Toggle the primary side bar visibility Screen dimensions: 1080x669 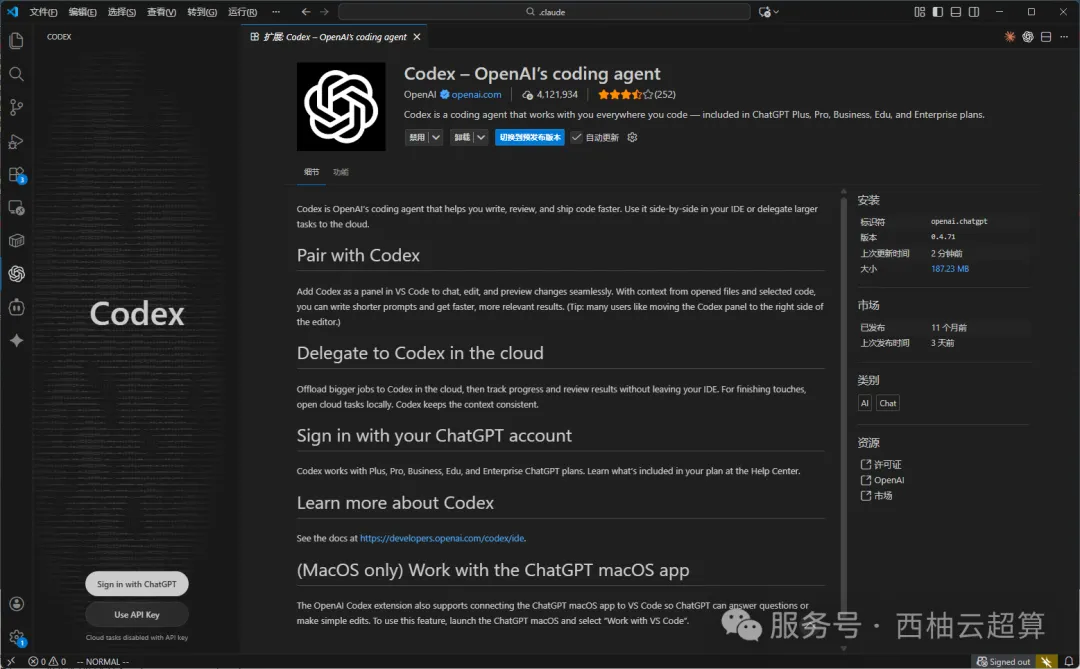[x=937, y=12]
